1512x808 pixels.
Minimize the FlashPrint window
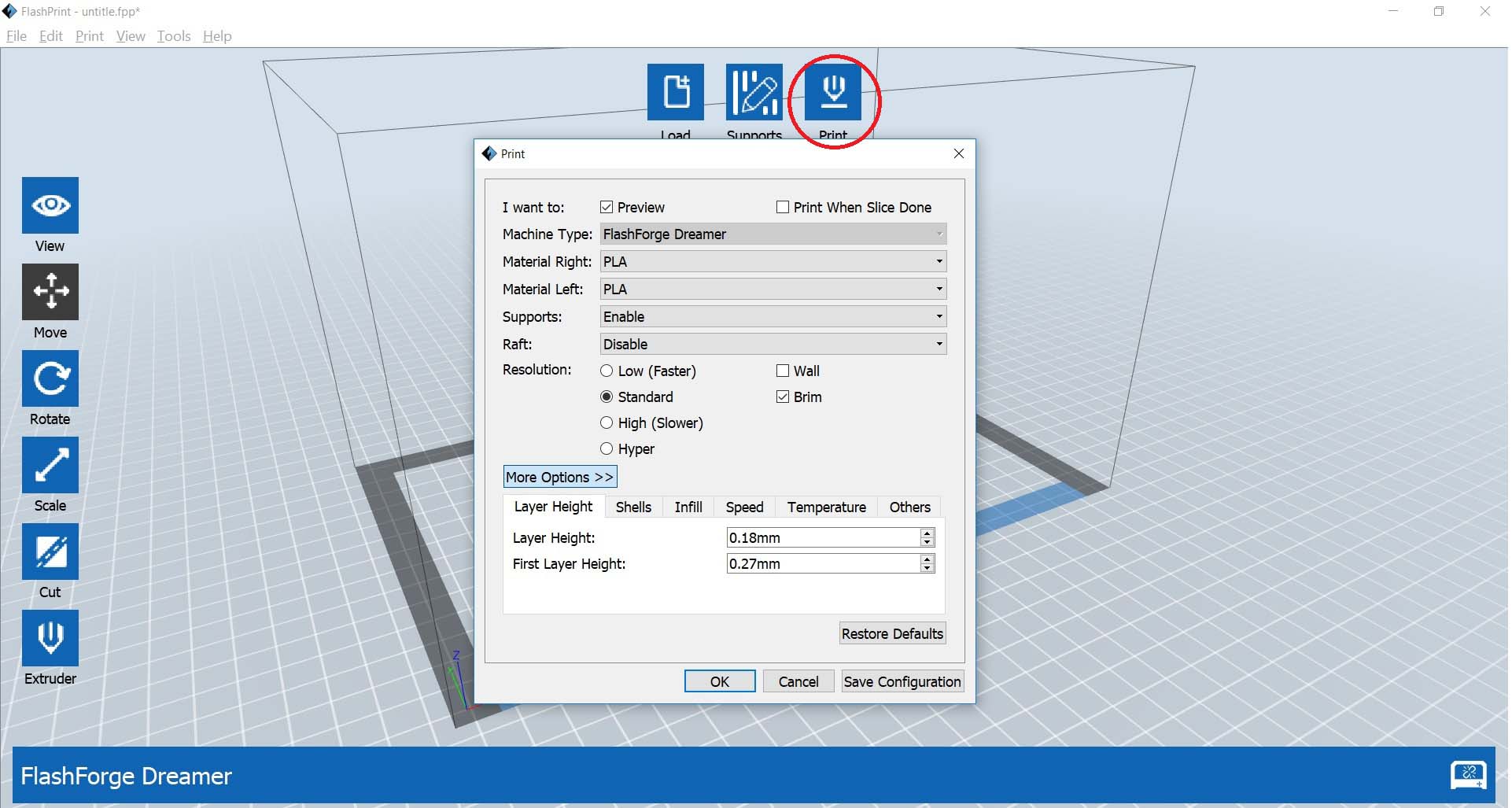coord(1393,12)
